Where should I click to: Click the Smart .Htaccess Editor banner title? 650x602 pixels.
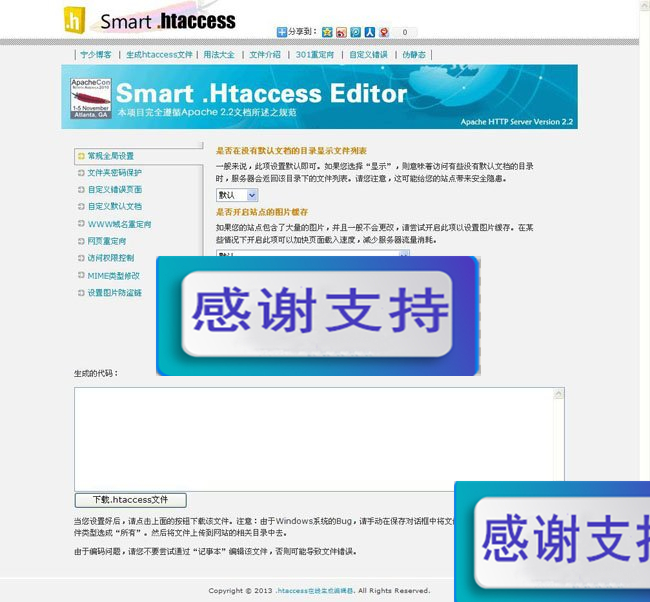tap(261, 93)
